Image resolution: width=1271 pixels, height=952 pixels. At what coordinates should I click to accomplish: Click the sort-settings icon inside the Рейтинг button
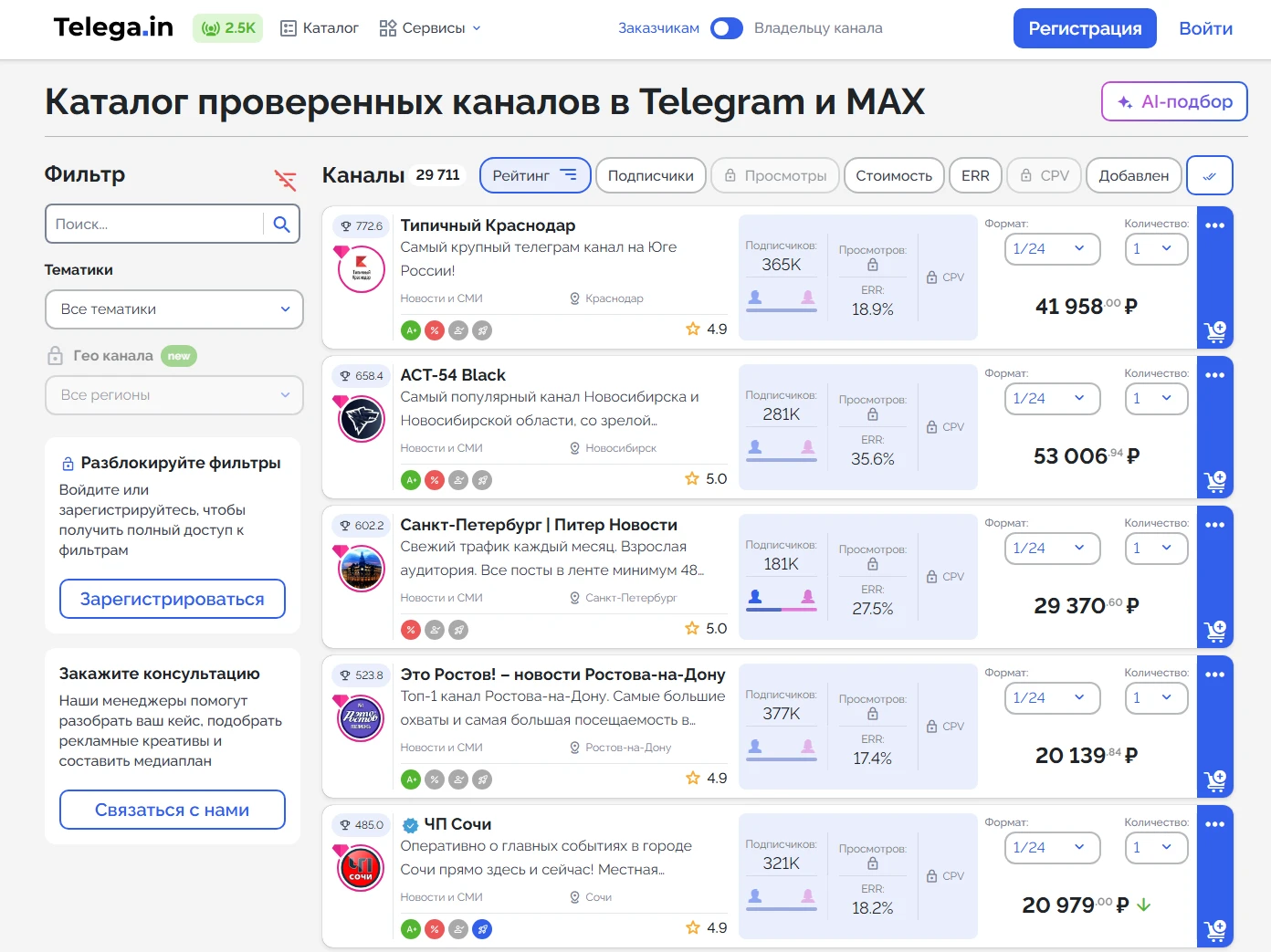pyautogui.click(x=568, y=174)
